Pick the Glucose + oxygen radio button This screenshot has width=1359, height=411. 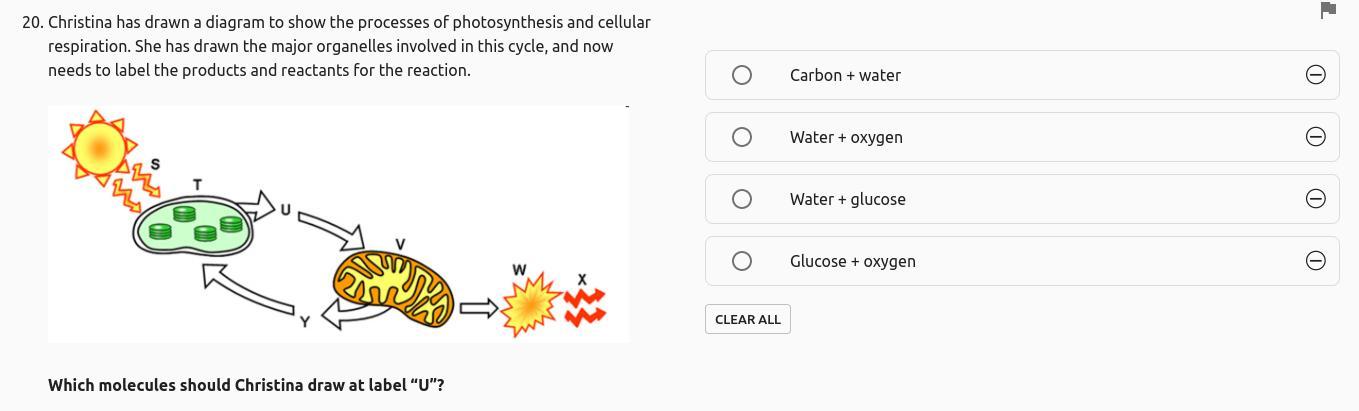point(742,261)
